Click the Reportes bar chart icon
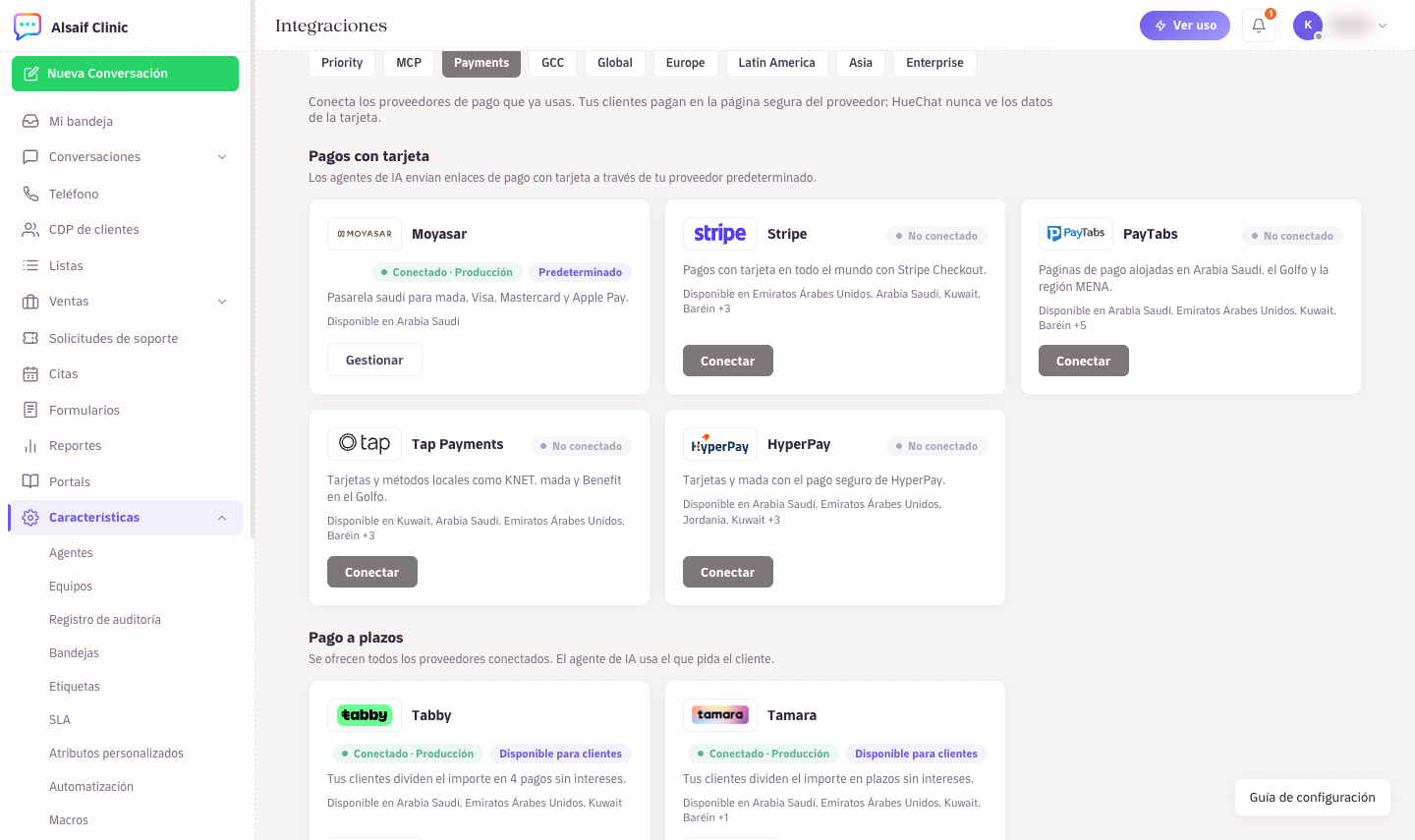The height and width of the screenshot is (840, 1415). pos(30,445)
